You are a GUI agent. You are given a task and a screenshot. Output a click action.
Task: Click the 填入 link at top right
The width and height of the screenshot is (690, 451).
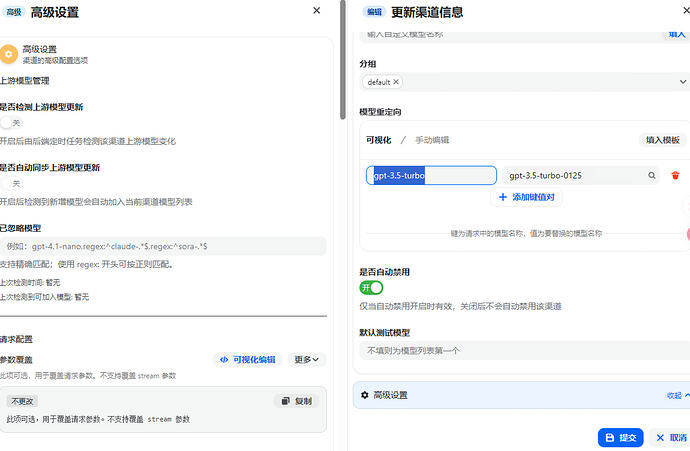click(677, 35)
